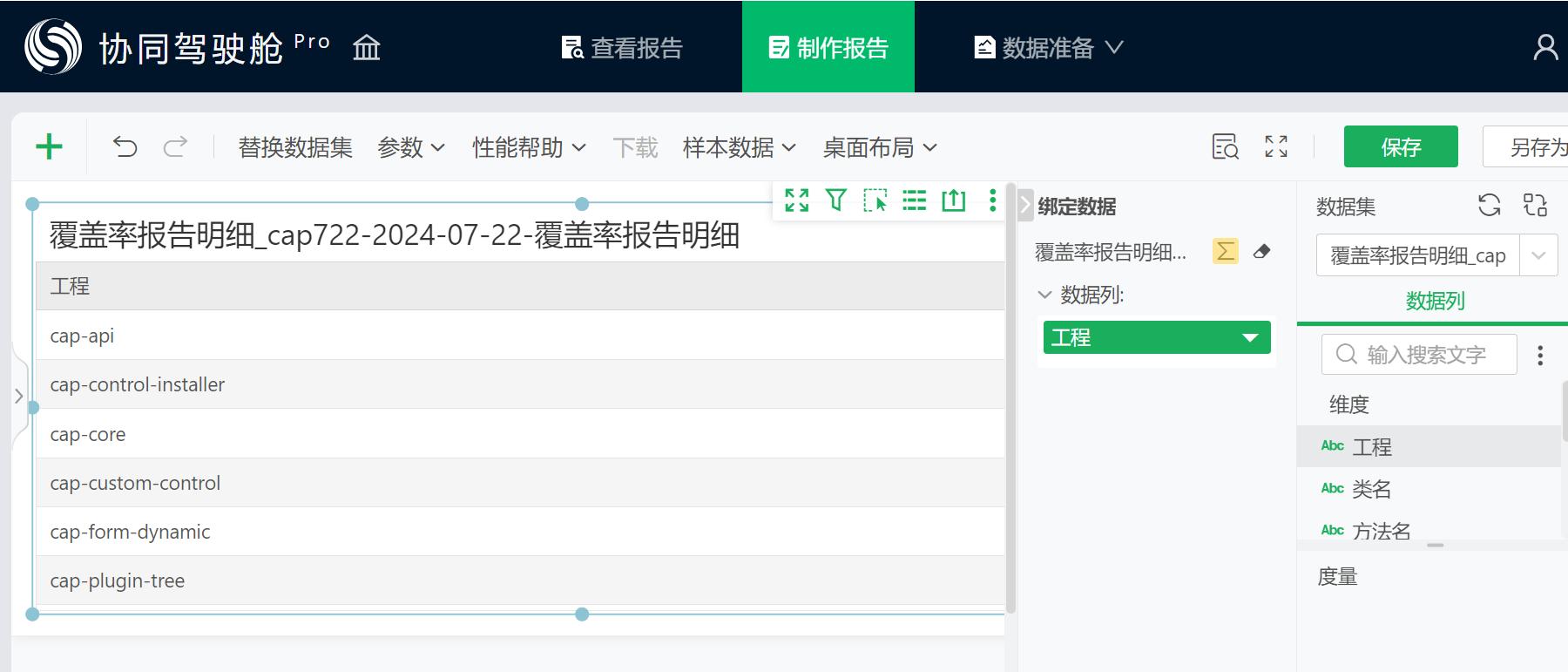Screen dimensions: 1568x672
Task: Maximize the table component
Action: point(796,200)
